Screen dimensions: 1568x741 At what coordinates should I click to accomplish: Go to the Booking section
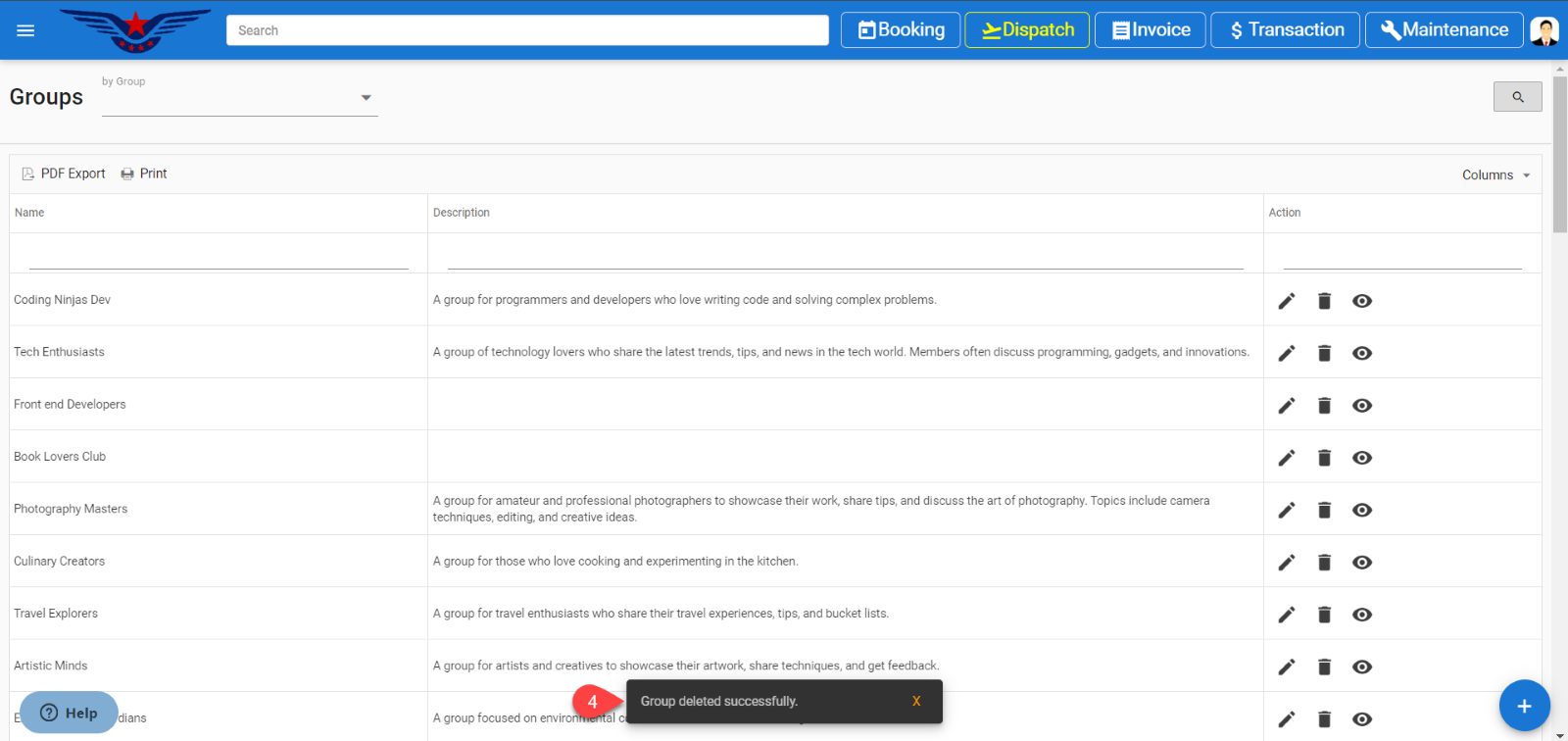(x=900, y=30)
